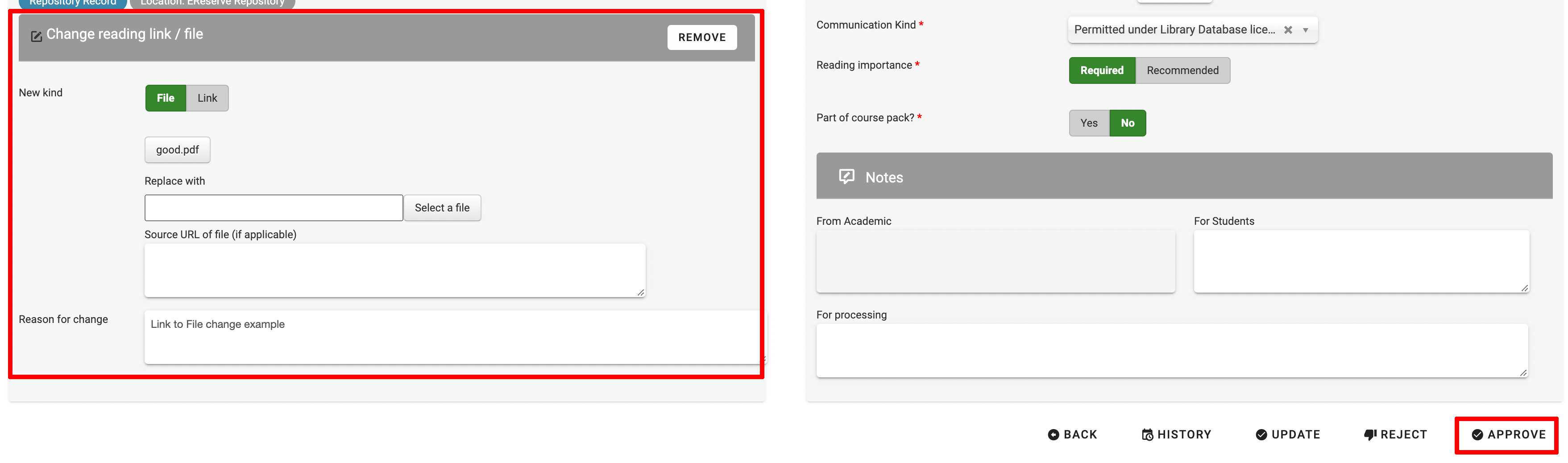This screenshot has height=463, width=1568.
Task: Open the good.pdf file
Action: (177, 150)
